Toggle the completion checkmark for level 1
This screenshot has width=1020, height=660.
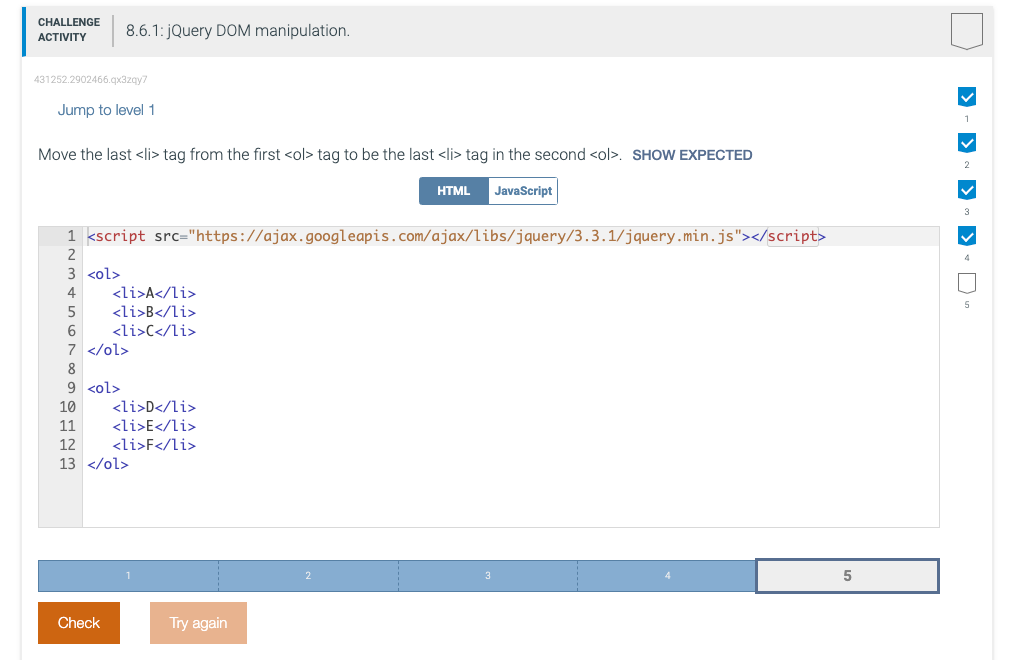point(966,97)
